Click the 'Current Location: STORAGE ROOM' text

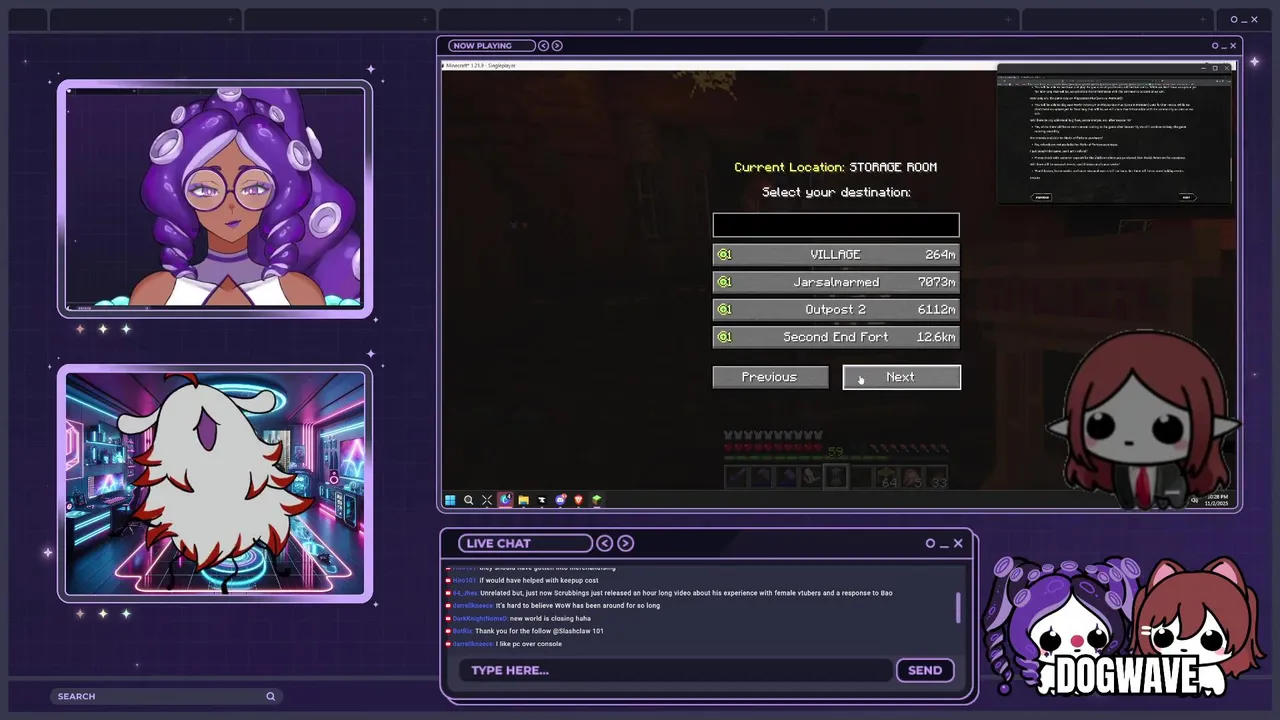[836, 167]
